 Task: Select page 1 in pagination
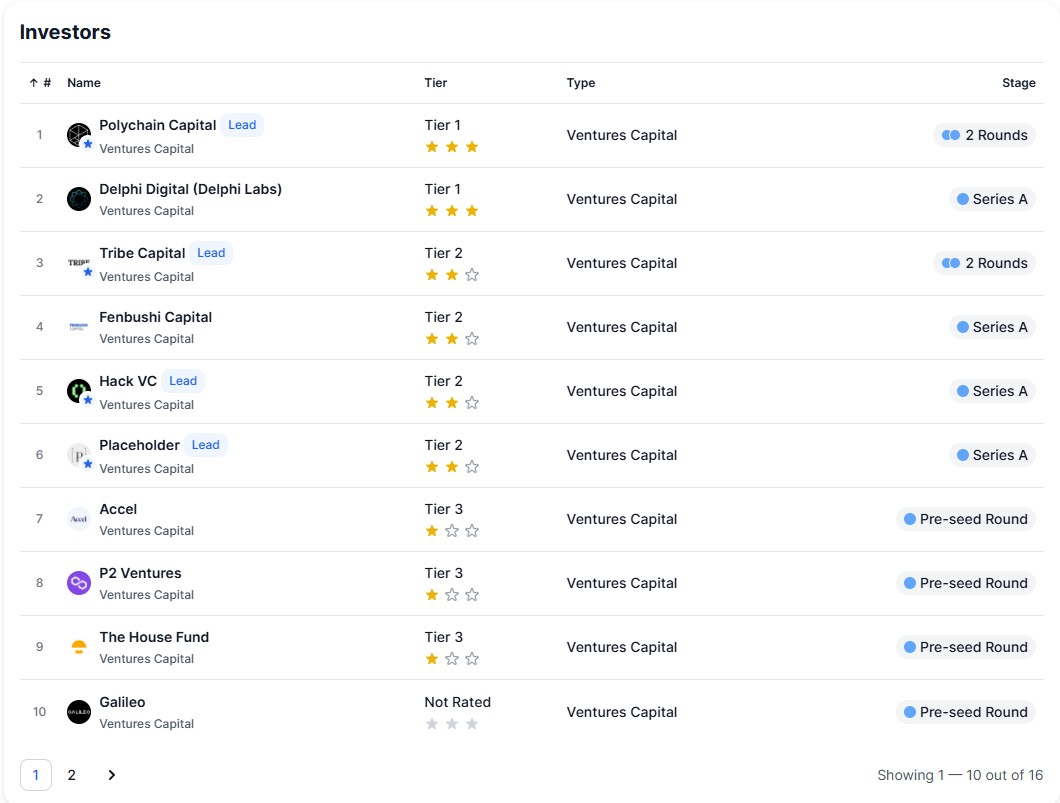coord(36,775)
